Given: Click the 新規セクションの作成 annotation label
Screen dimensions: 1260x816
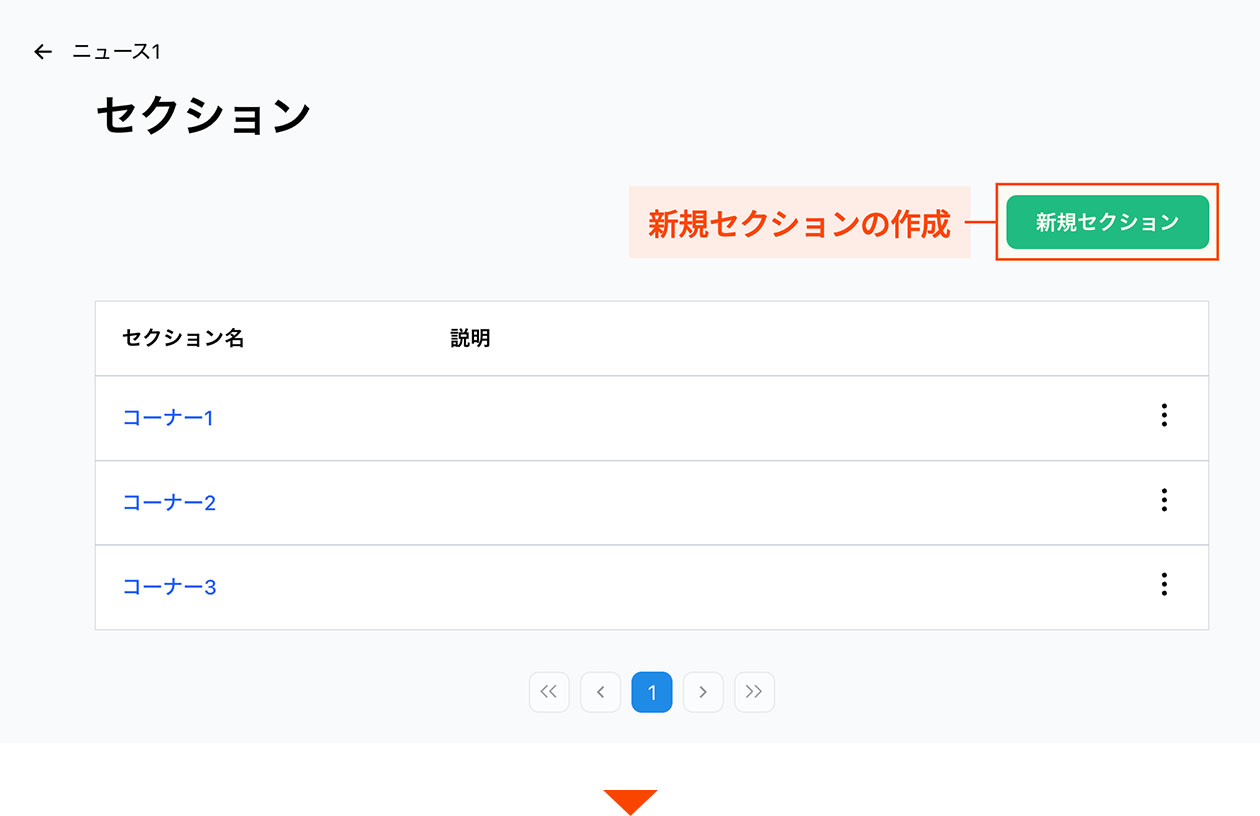Looking at the screenshot, I should click(x=798, y=224).
